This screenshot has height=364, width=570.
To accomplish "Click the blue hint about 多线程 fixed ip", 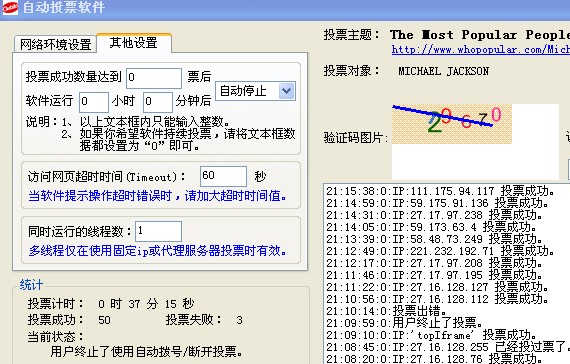I will 157,251.
